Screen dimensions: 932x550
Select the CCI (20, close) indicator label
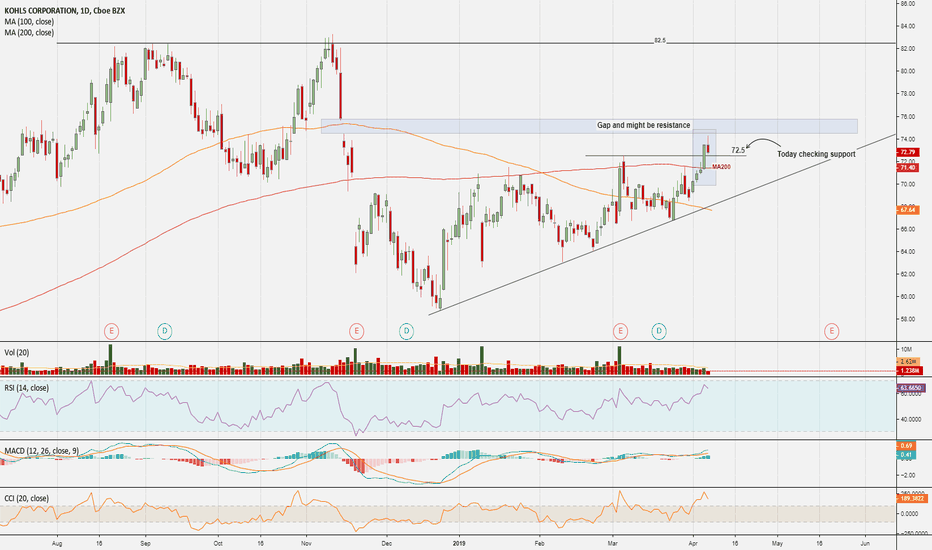point(27,498)
